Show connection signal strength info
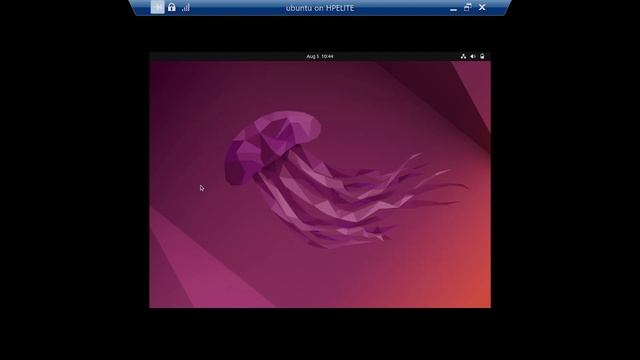 click(x=186, y=7)
